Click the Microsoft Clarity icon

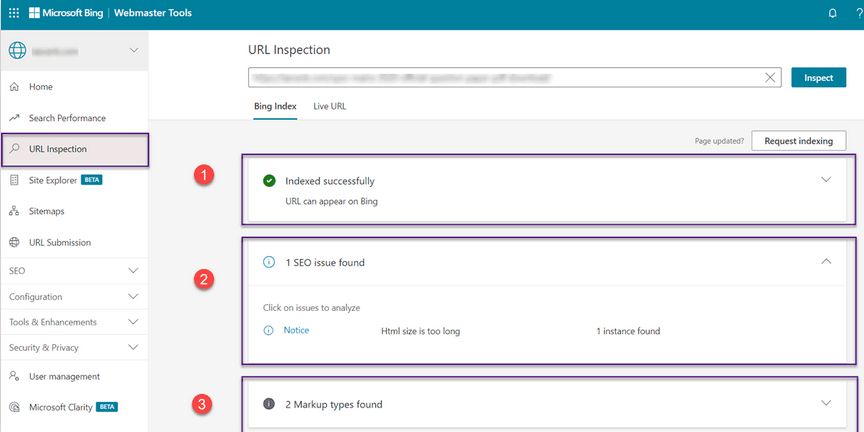[15, 407]
